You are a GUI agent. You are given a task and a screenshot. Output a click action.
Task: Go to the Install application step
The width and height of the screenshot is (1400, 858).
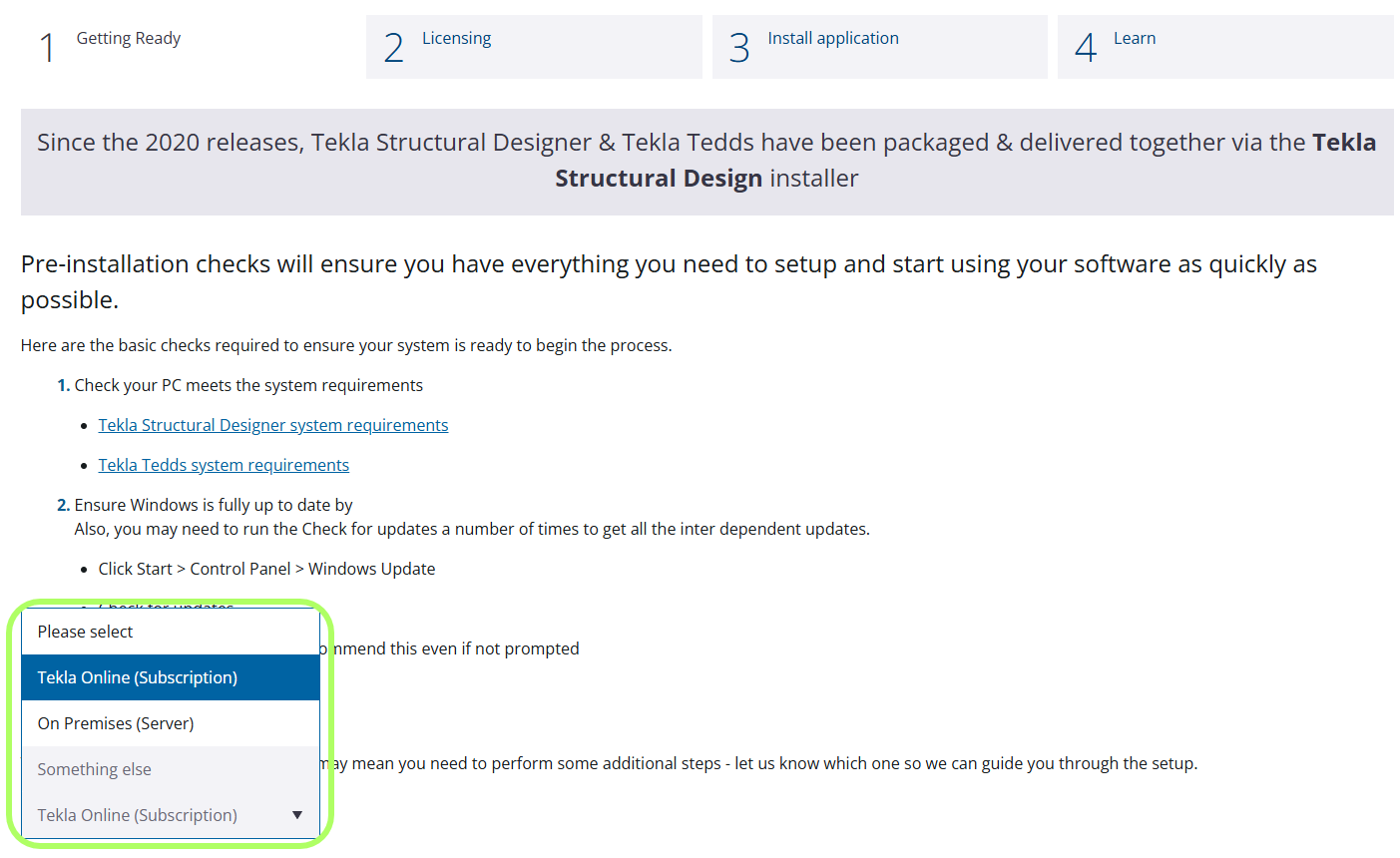pyautogui.click(x=880, y=47)
